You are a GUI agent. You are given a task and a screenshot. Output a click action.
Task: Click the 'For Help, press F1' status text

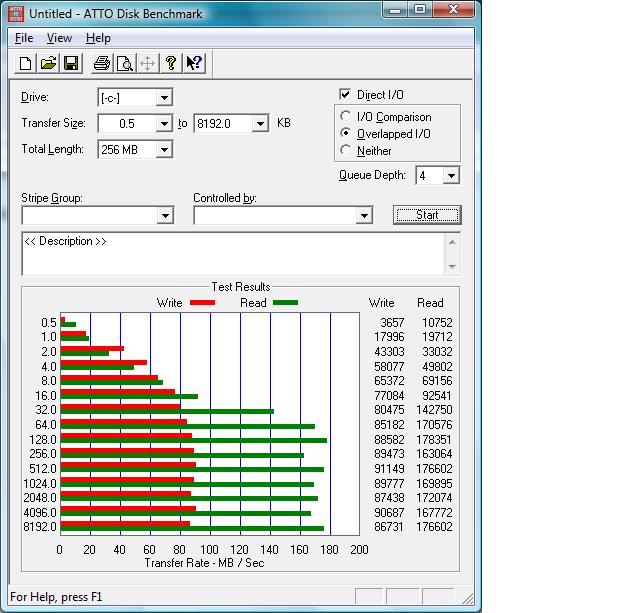tap(56, 597)
